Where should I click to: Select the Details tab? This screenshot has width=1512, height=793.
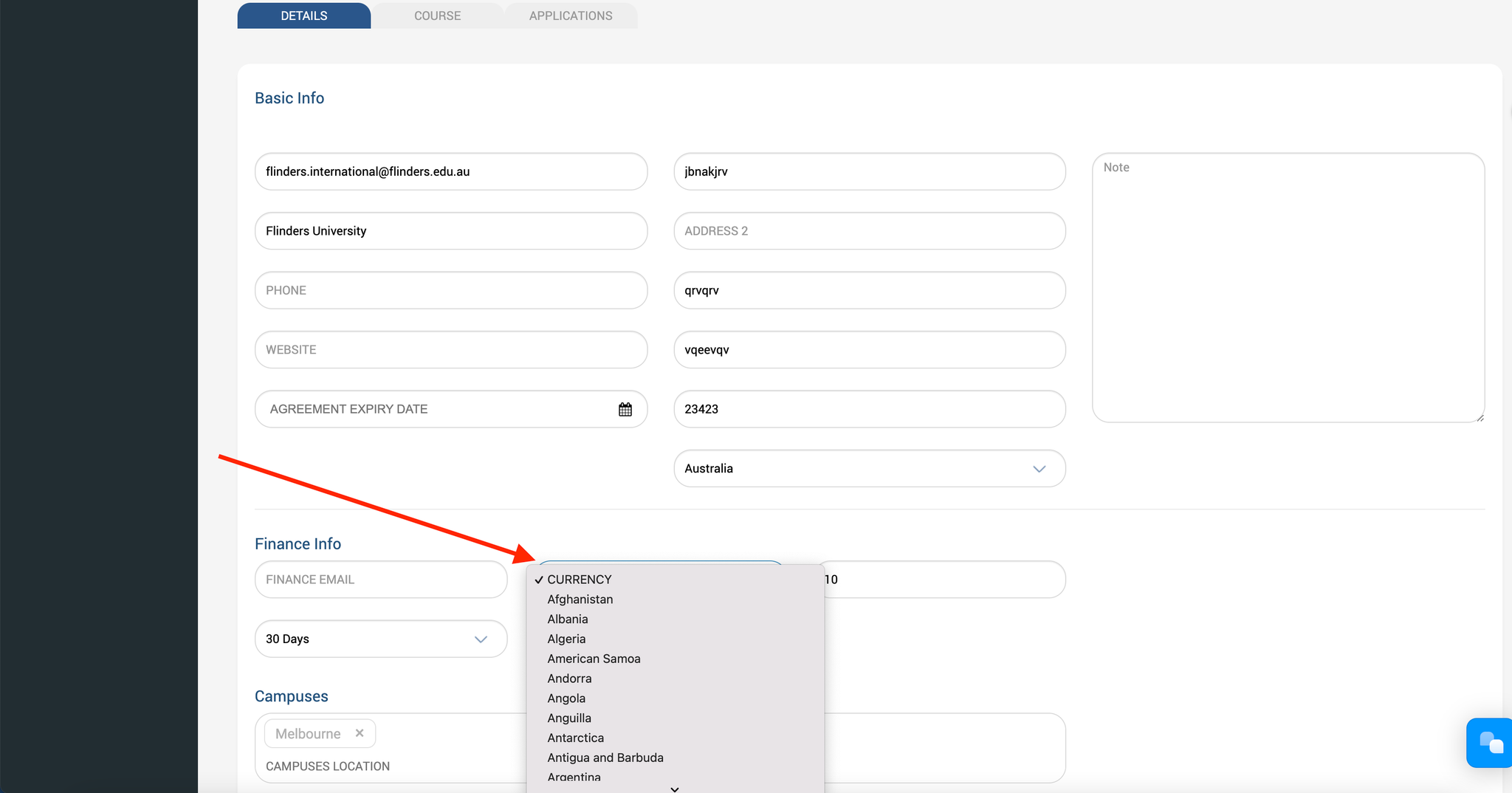pyautogui.click(x=303, y=16)
